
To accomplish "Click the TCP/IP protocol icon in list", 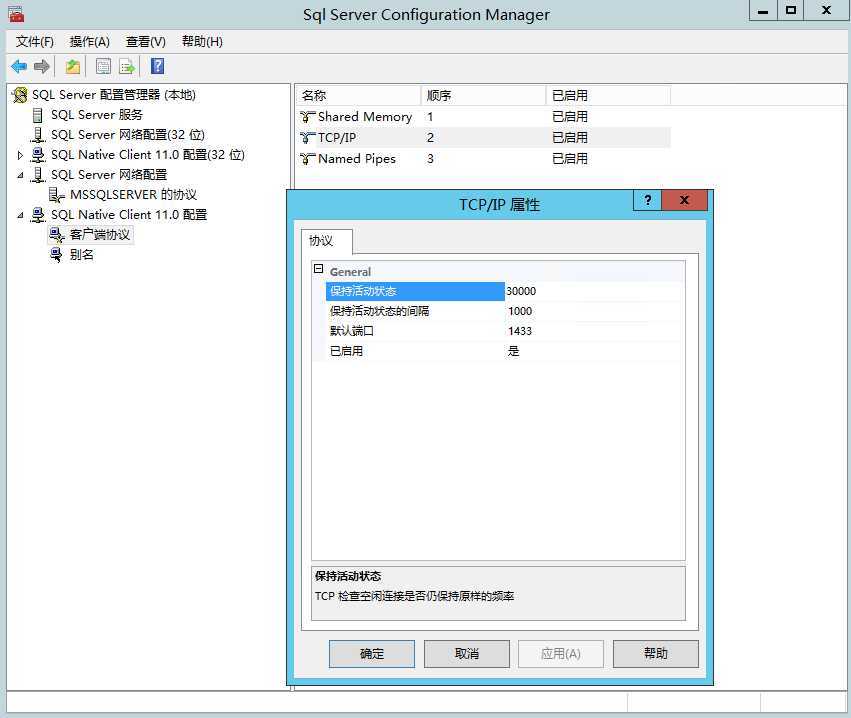I will pos(308,138).
